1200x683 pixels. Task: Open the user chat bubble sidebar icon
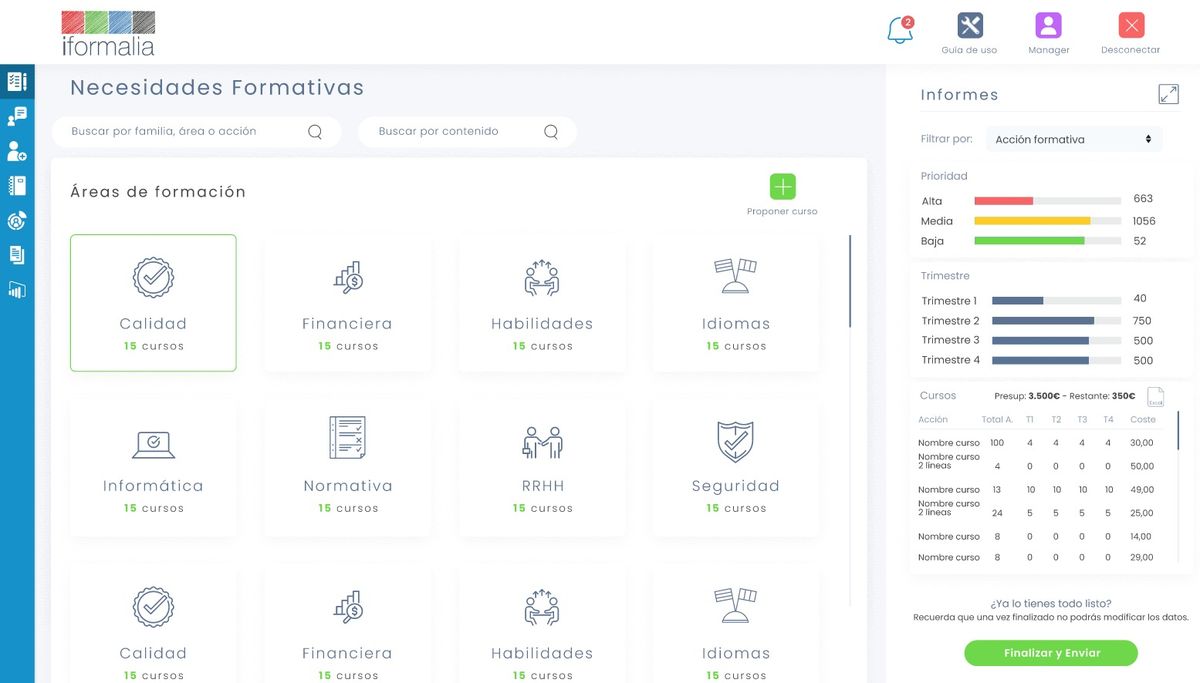[17, 117]
